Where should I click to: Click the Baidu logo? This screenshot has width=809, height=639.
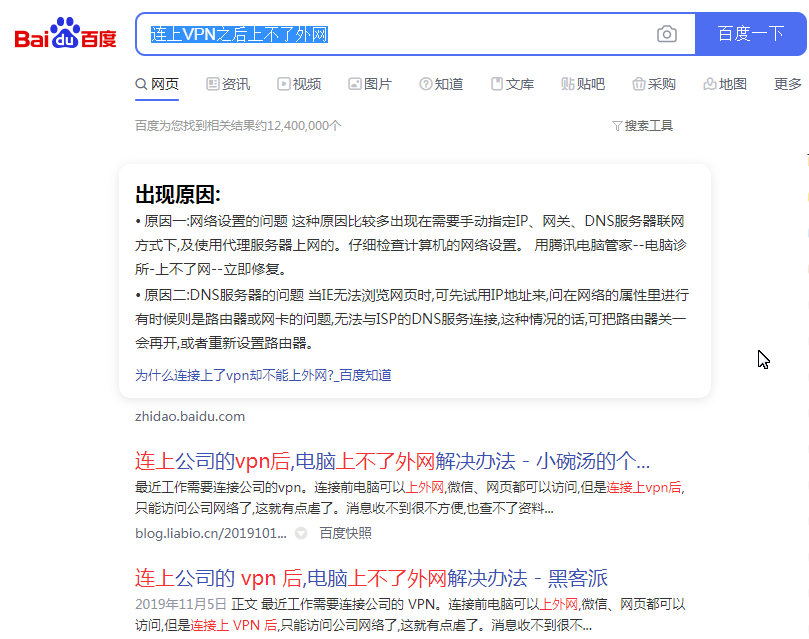coord(65,35)
